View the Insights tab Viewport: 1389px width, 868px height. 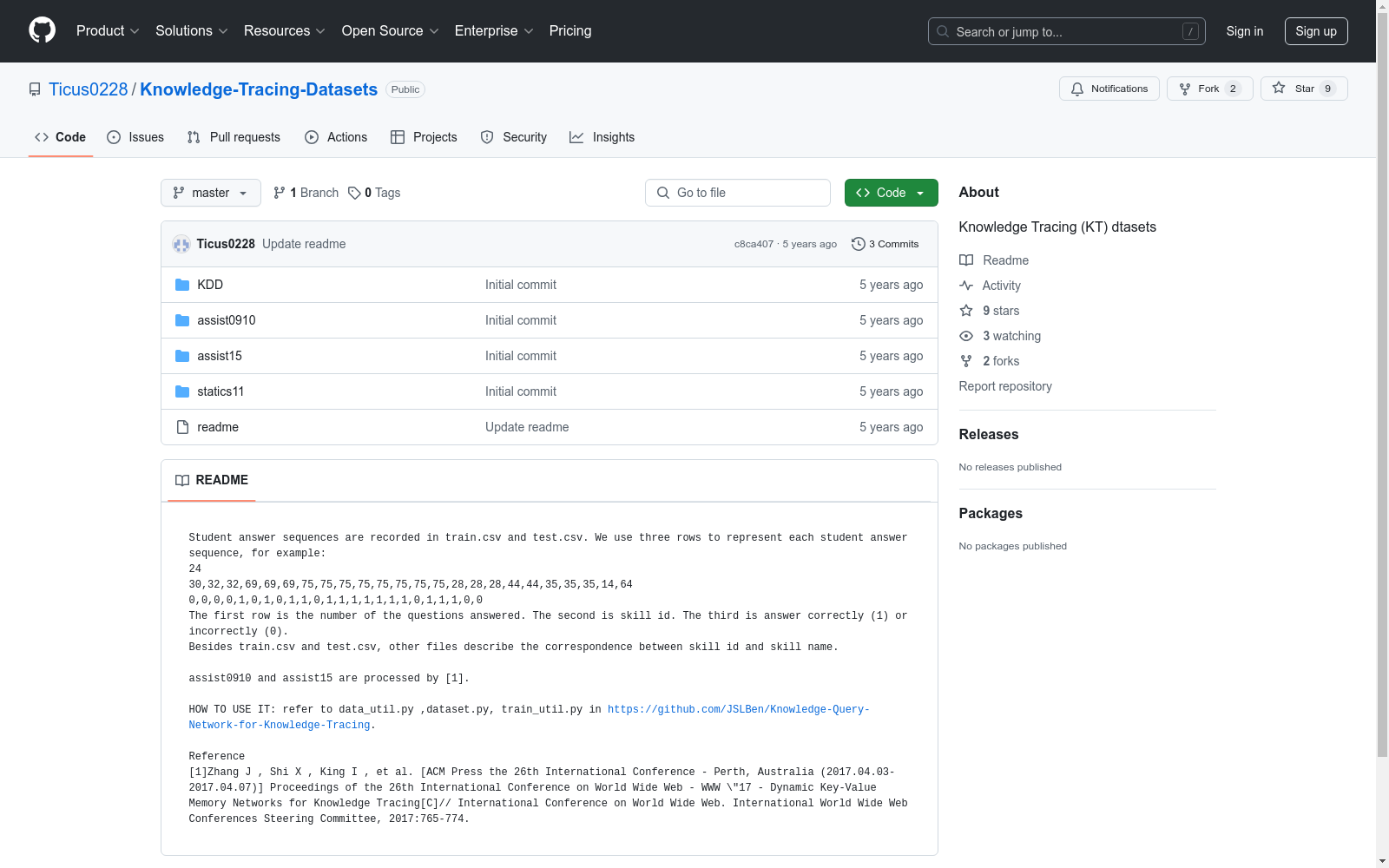(602, 137)
